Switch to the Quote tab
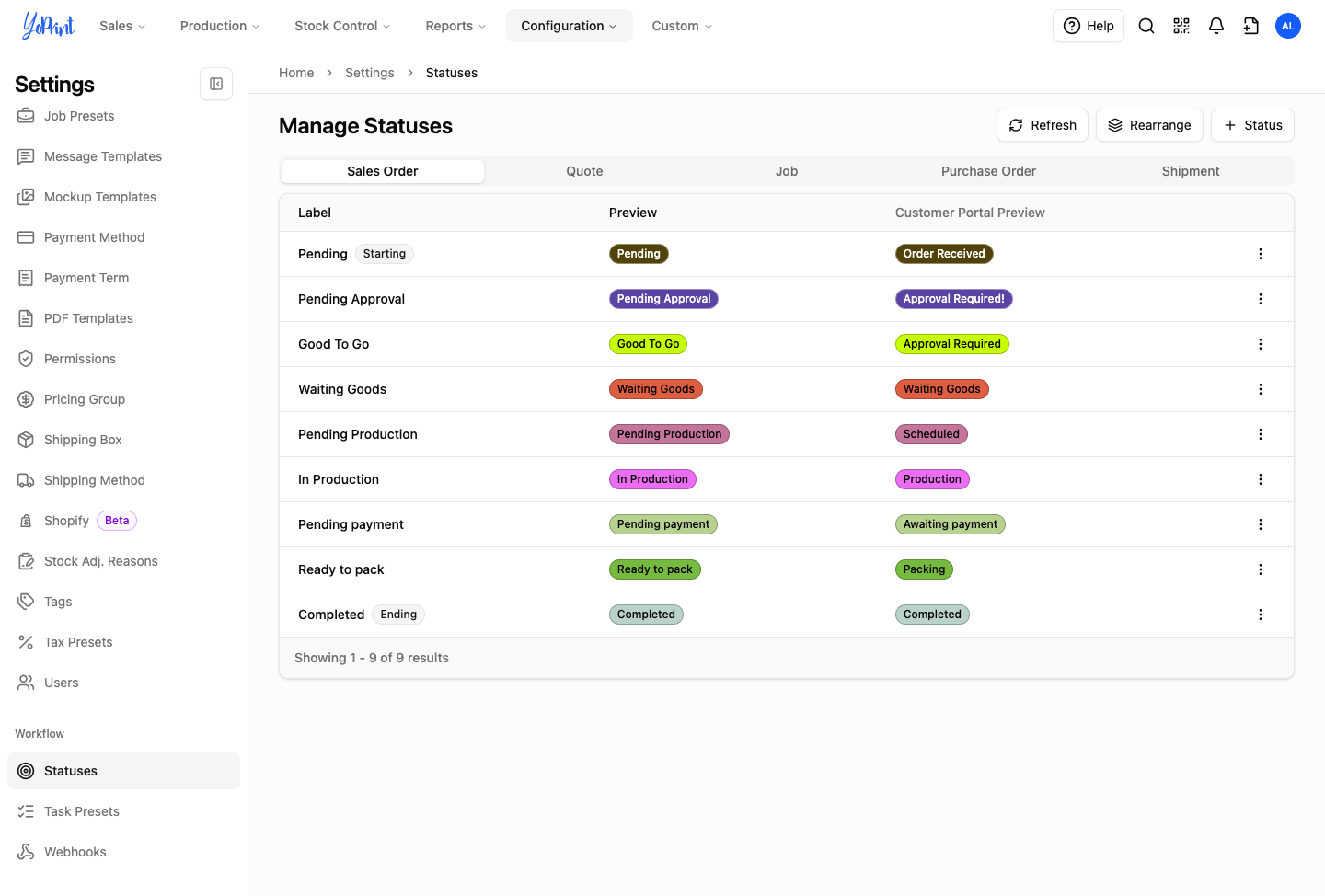This screenshot has width=1325, height=896. (584, 171)
